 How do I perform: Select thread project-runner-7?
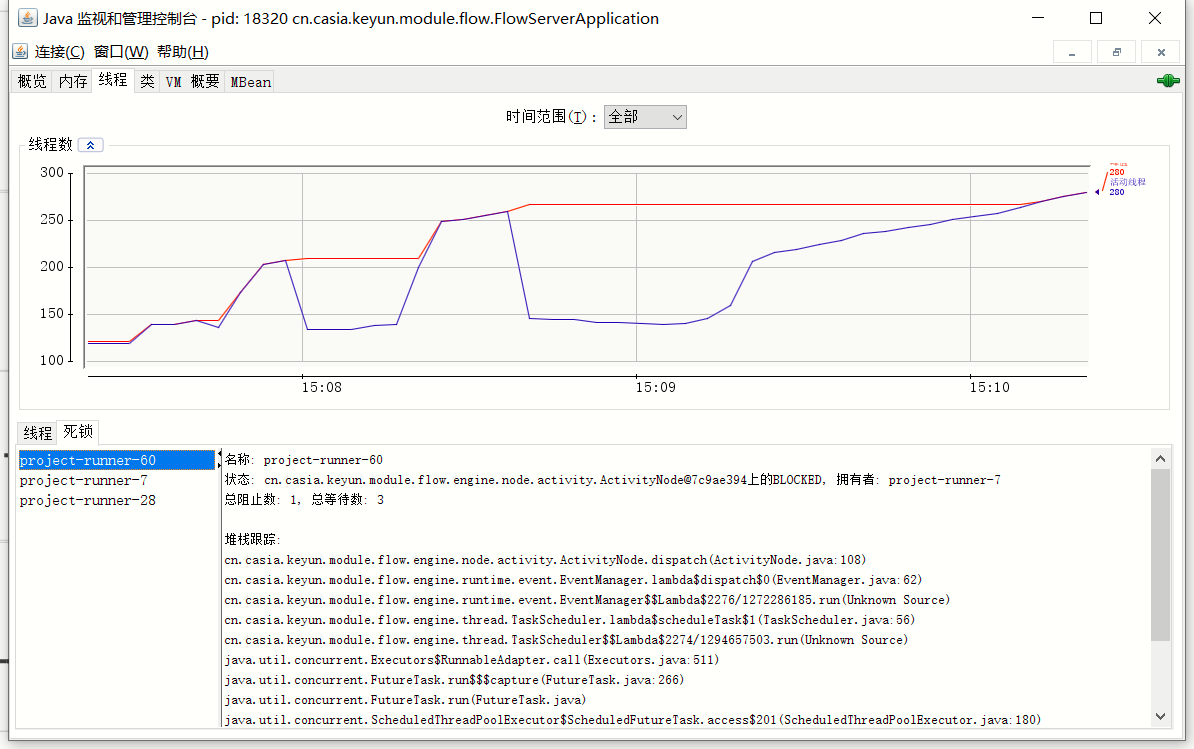pyautogui.click(x=117, y=480)
